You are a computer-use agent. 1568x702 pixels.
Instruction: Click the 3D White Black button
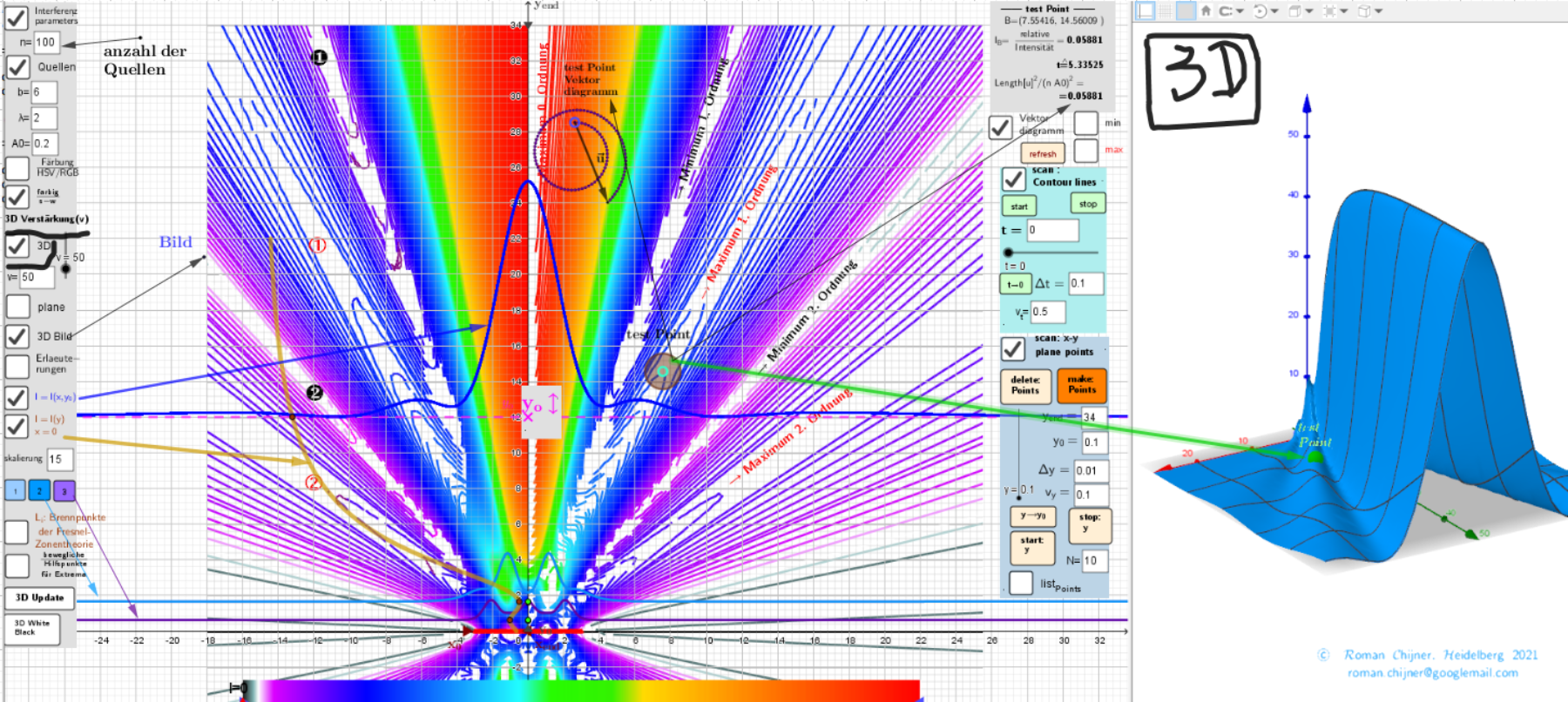click(32, 628)
